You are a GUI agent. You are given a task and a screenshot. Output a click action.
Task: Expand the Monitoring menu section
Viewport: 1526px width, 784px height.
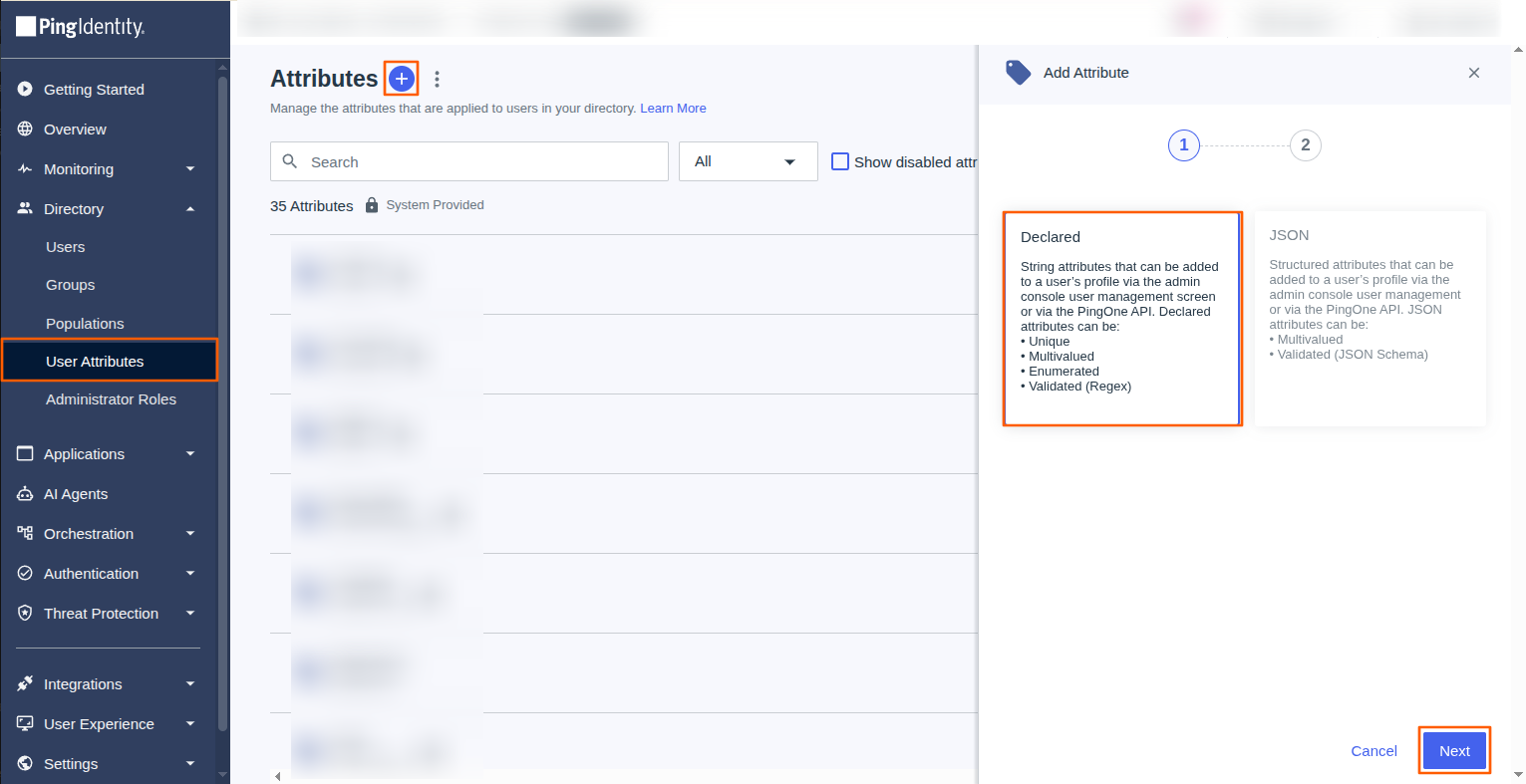pos(190,169)
